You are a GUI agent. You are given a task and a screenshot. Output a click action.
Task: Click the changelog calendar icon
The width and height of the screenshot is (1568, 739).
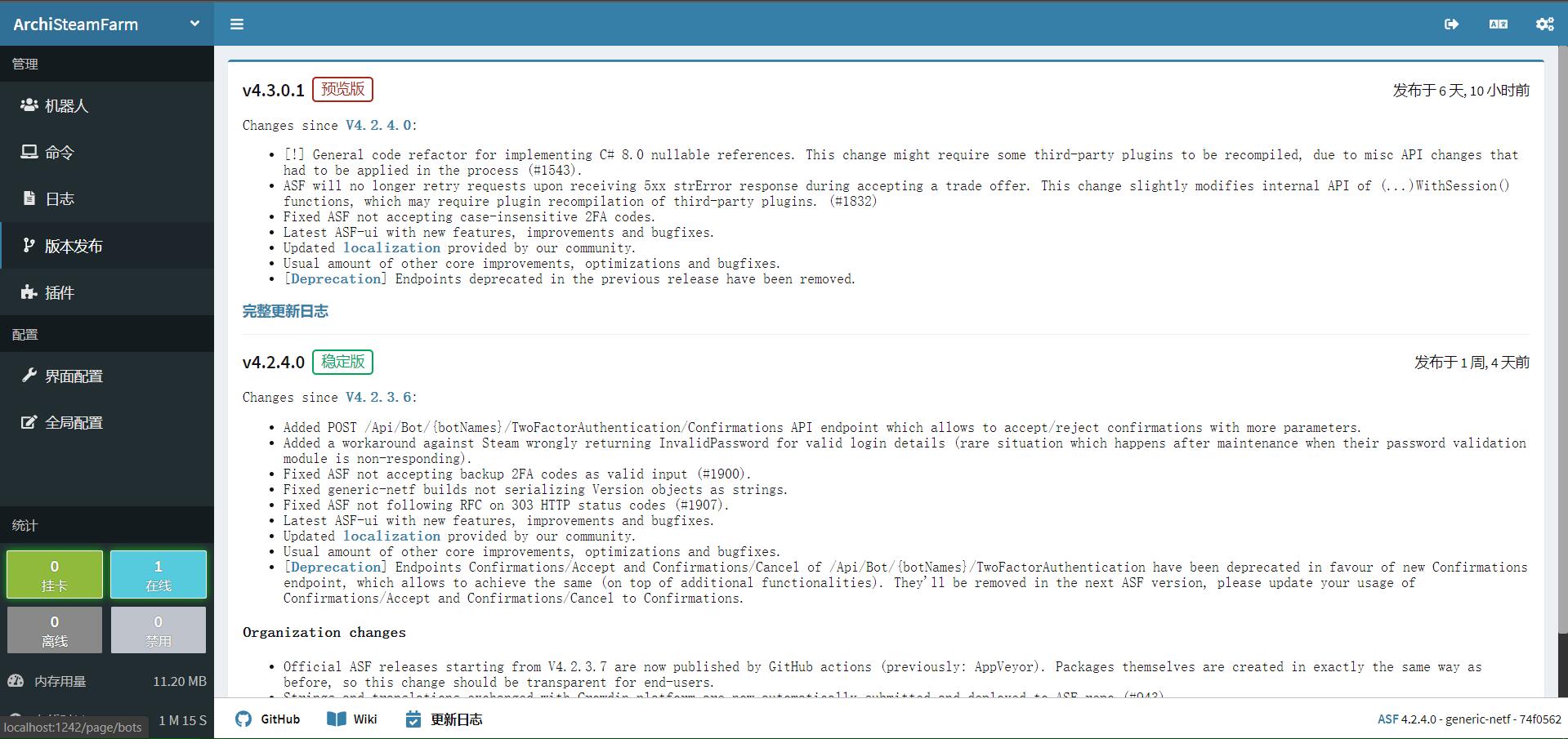pyautogui.click(x=413, y=719)
